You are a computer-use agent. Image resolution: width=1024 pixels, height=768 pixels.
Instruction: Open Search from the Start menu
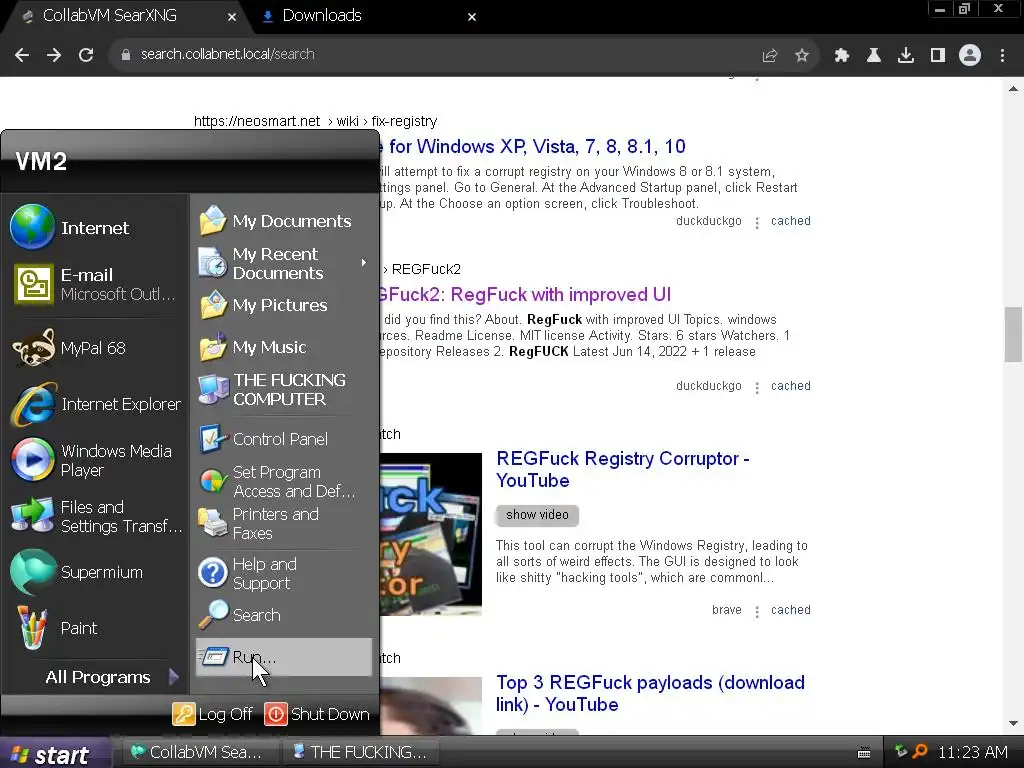(283, 615)
